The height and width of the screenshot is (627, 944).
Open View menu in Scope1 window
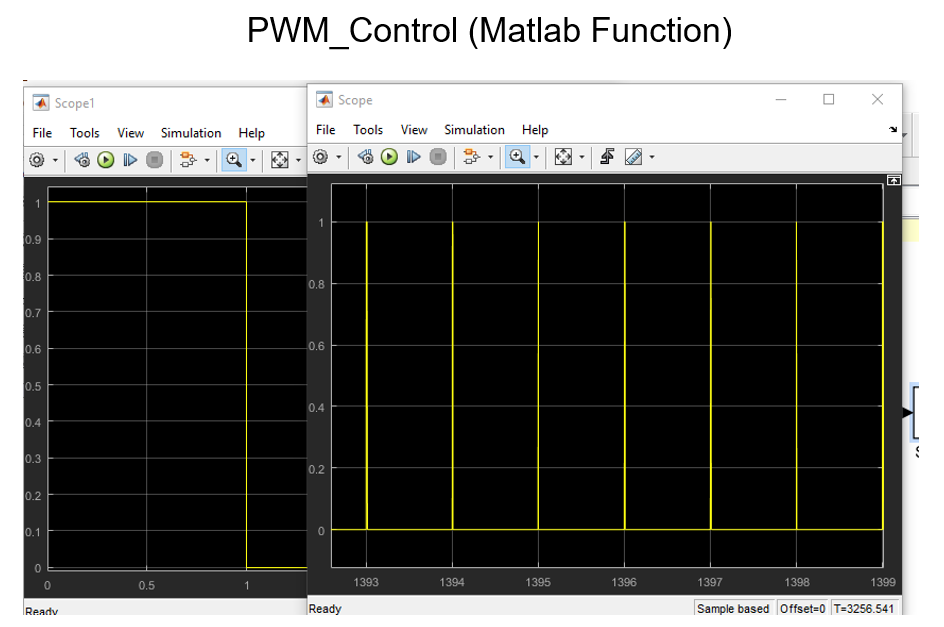(130, 133)
